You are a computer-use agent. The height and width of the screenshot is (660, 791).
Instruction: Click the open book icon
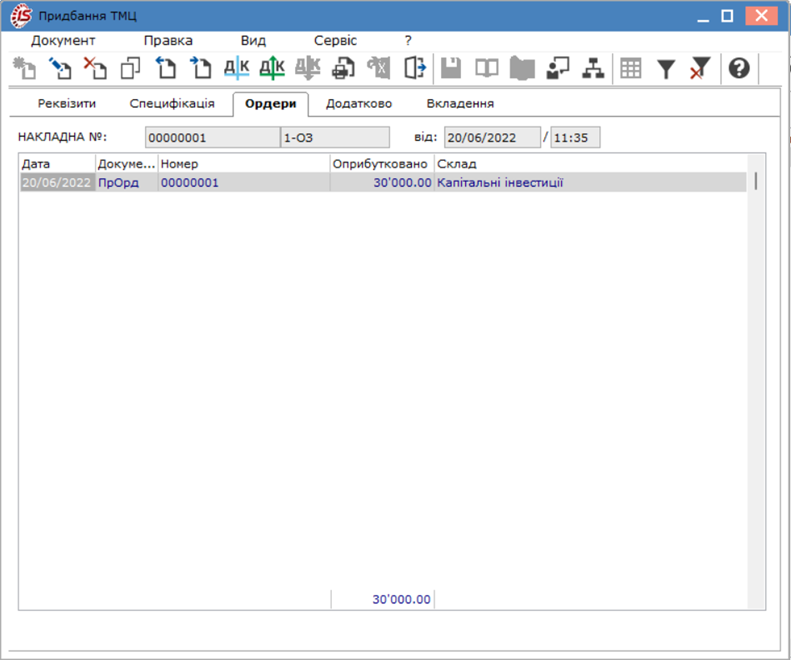[x=487, y=68]
